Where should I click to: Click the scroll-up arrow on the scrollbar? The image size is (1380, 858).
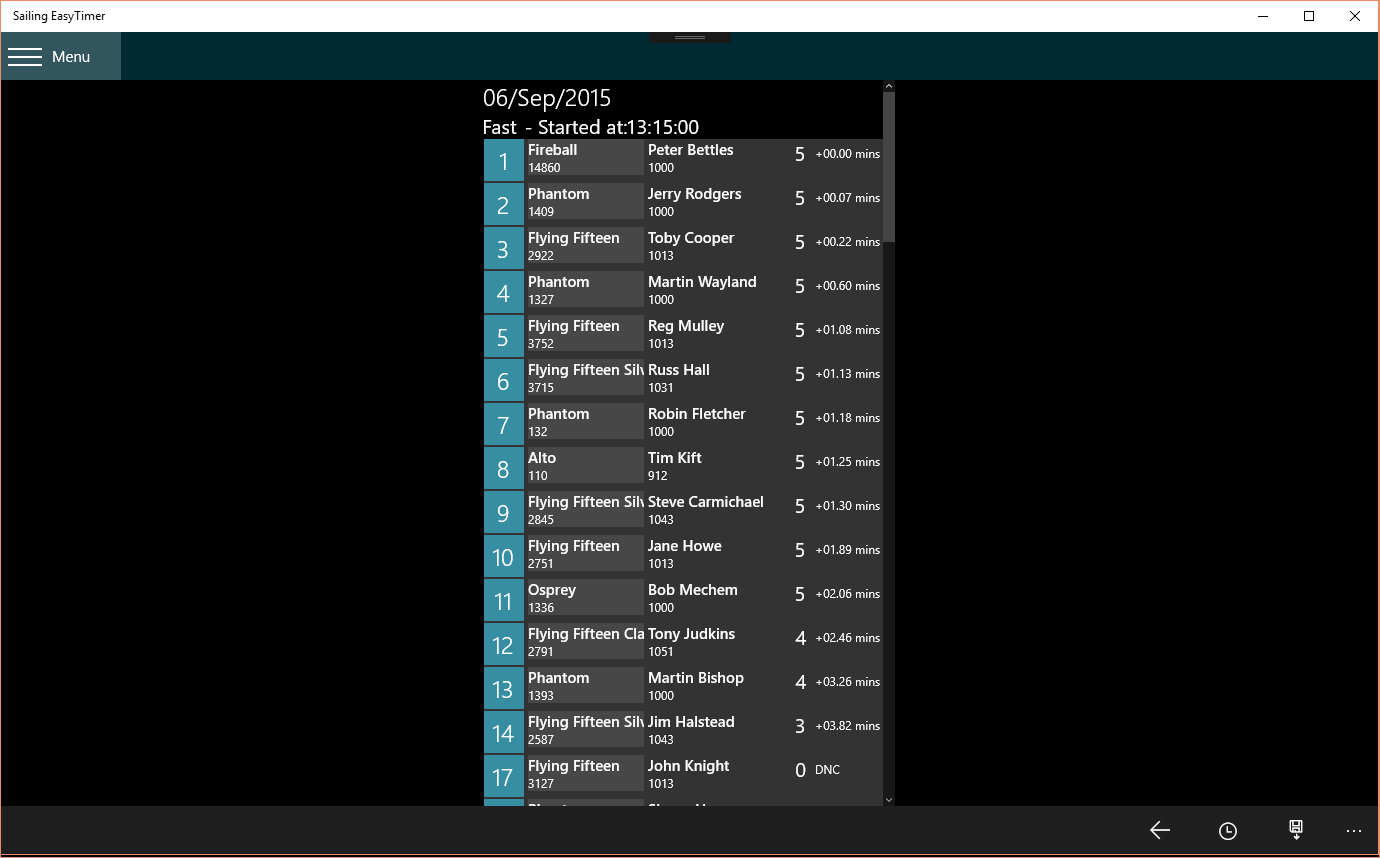(888, 85)
